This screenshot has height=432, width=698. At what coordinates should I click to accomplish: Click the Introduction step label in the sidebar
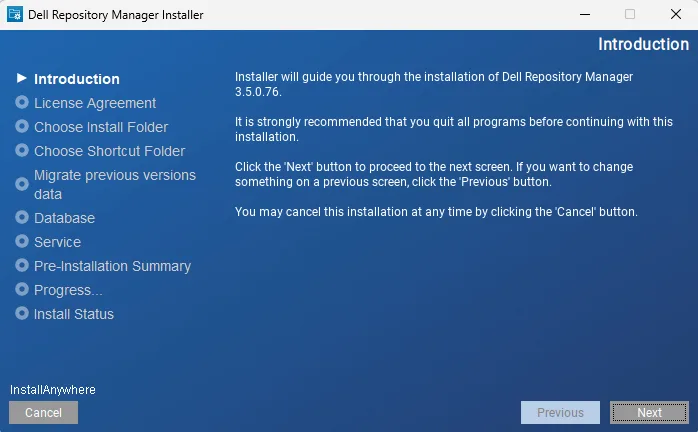pos(77,79)
